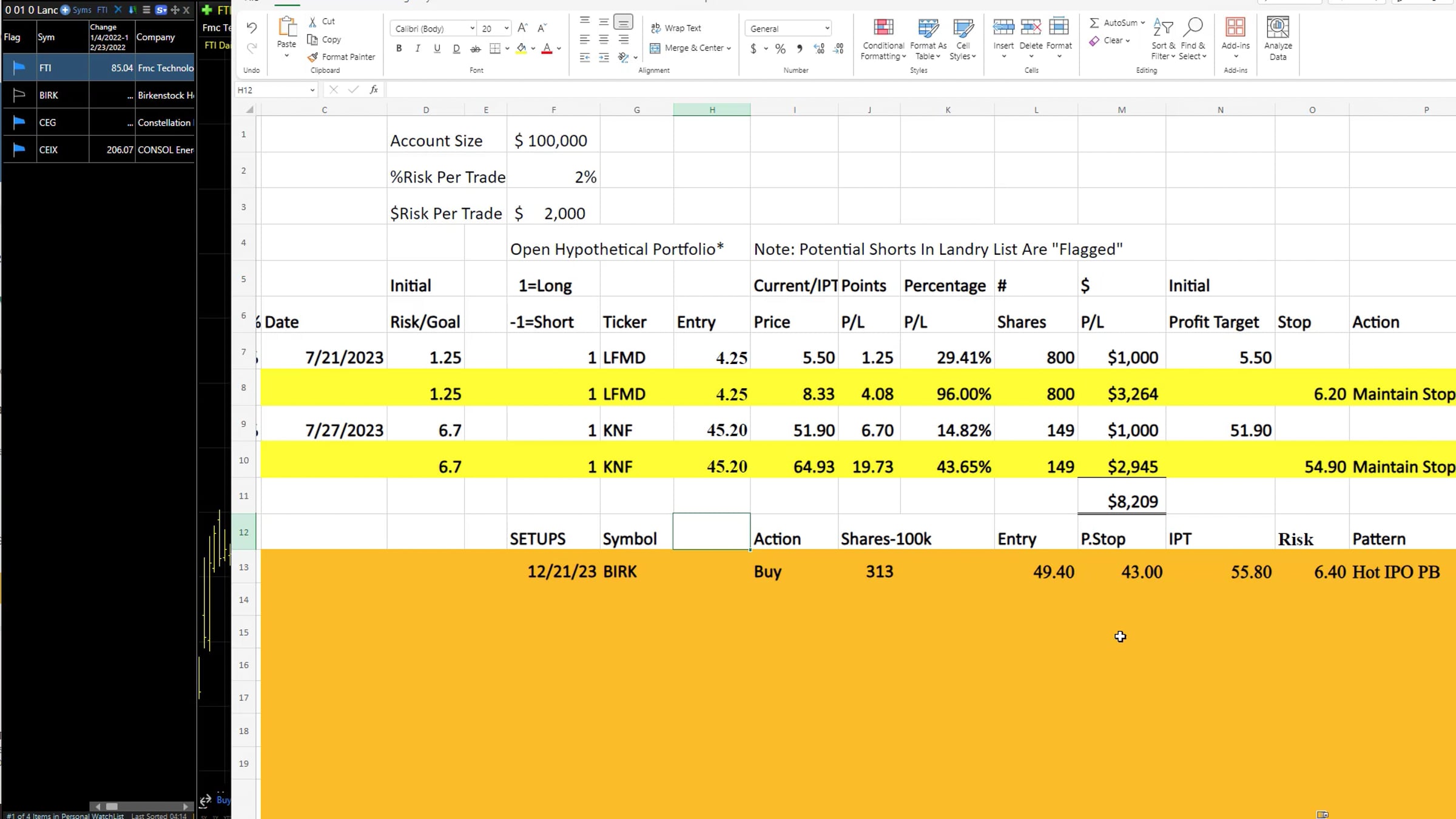Toggle double underline formatting
The image size is (1456, 819).
(456, 49)
